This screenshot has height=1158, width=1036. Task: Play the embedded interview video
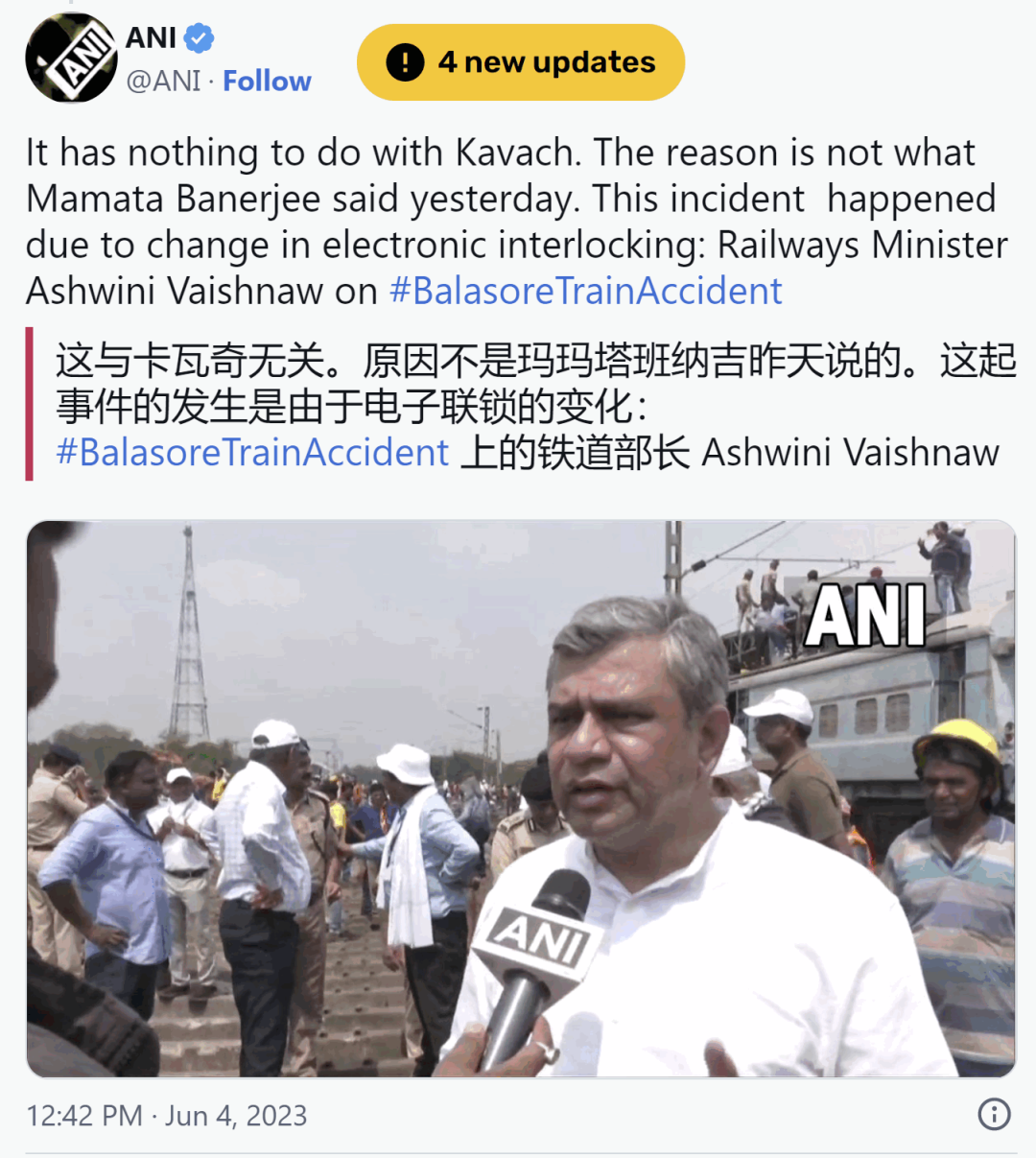coord(521,798)
